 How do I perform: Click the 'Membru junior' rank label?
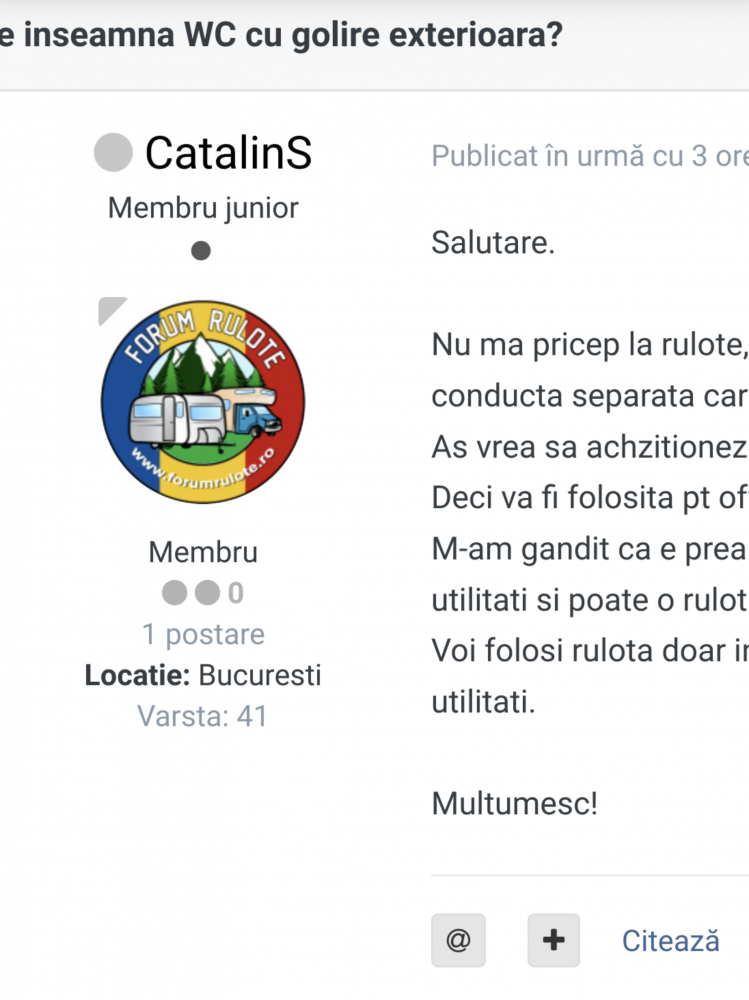click(203, 208)
